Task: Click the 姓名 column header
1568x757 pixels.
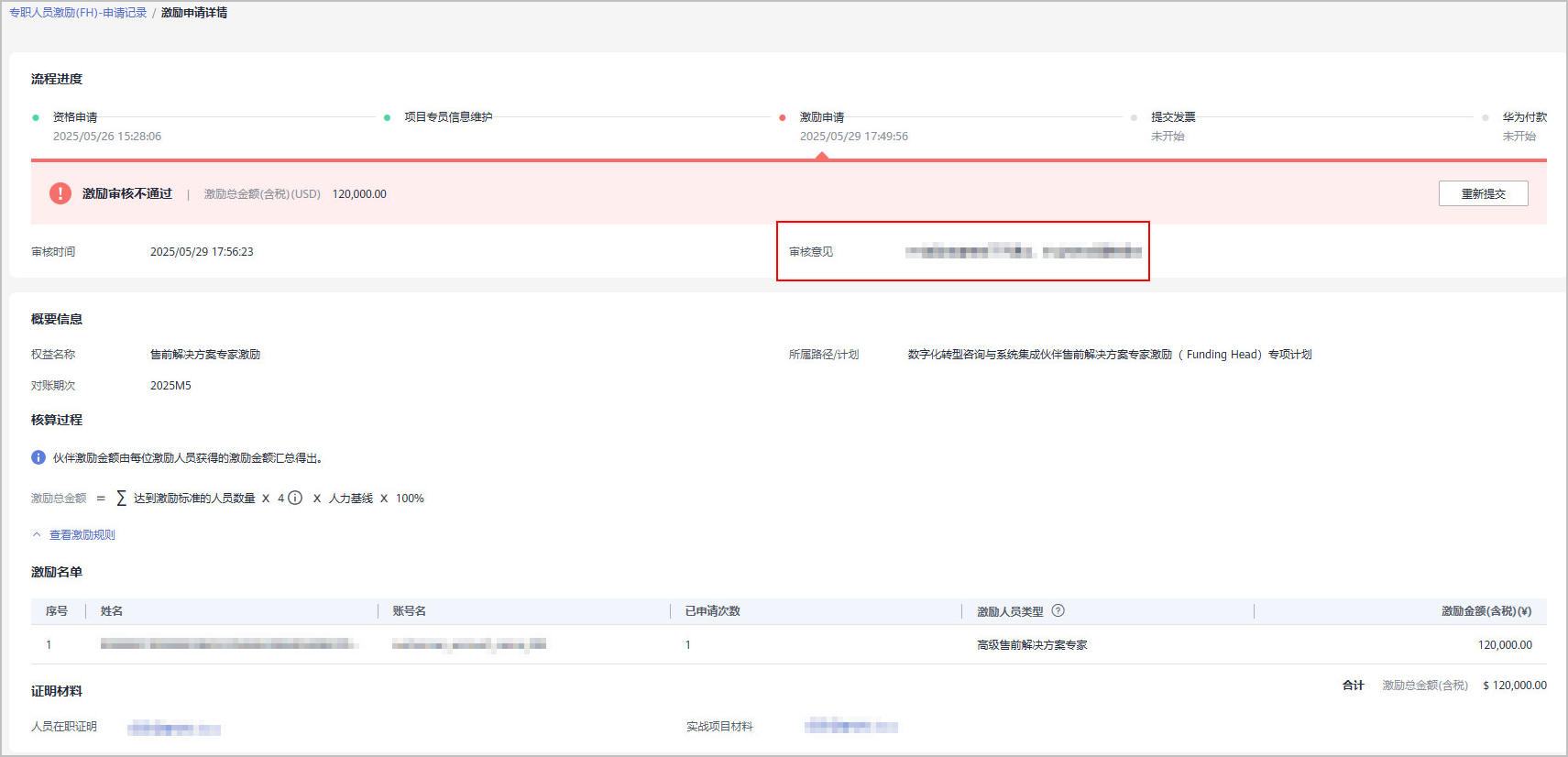Action: click(112, 611)
